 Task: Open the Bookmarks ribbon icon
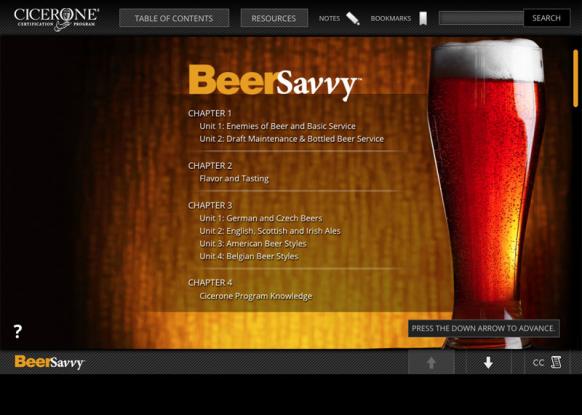[x=423, y=19]
